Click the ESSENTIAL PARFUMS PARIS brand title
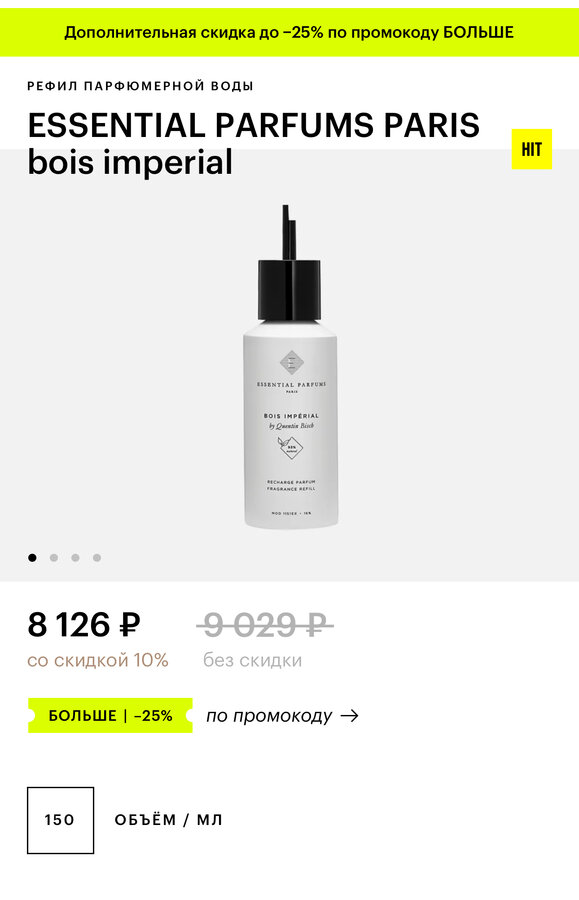This screenshot has width=579, height=900. (x=254, y=125)
